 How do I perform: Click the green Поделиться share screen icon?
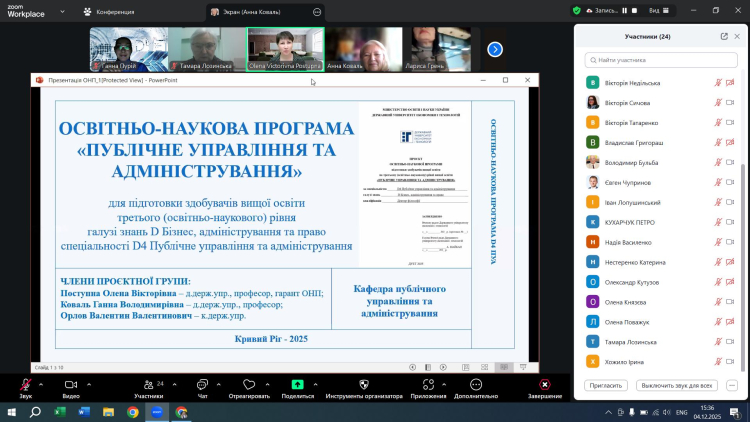click(x=297, y=384)
